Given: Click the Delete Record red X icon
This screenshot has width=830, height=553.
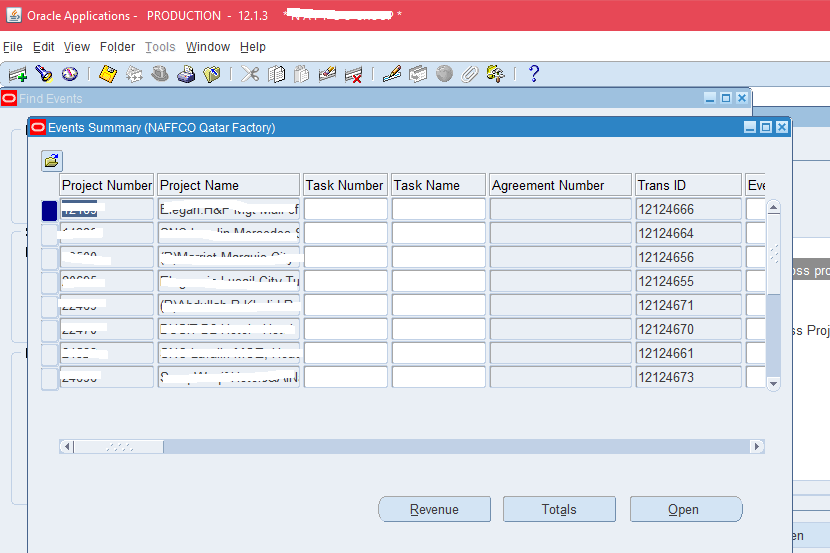Looking at the screenshot, I should click(353, 74).
